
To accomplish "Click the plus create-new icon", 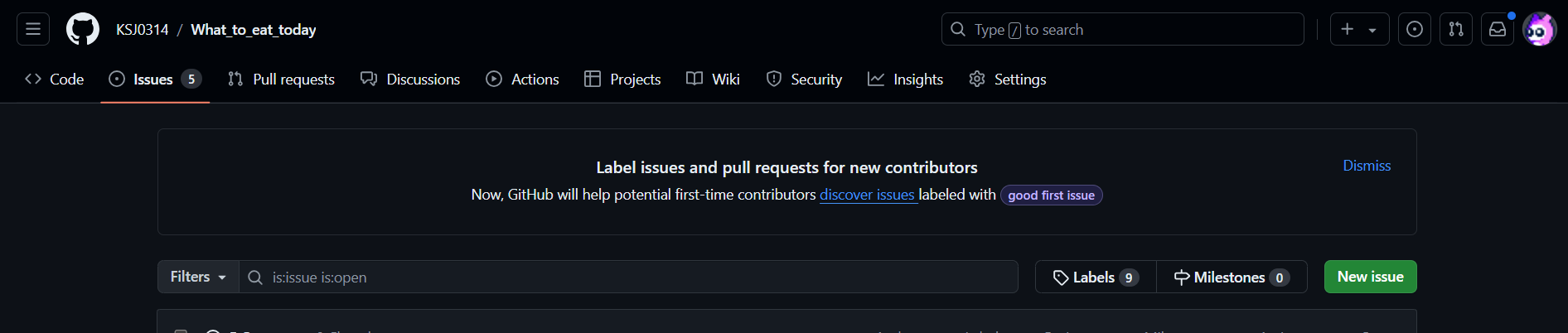I will [1348, 29].
